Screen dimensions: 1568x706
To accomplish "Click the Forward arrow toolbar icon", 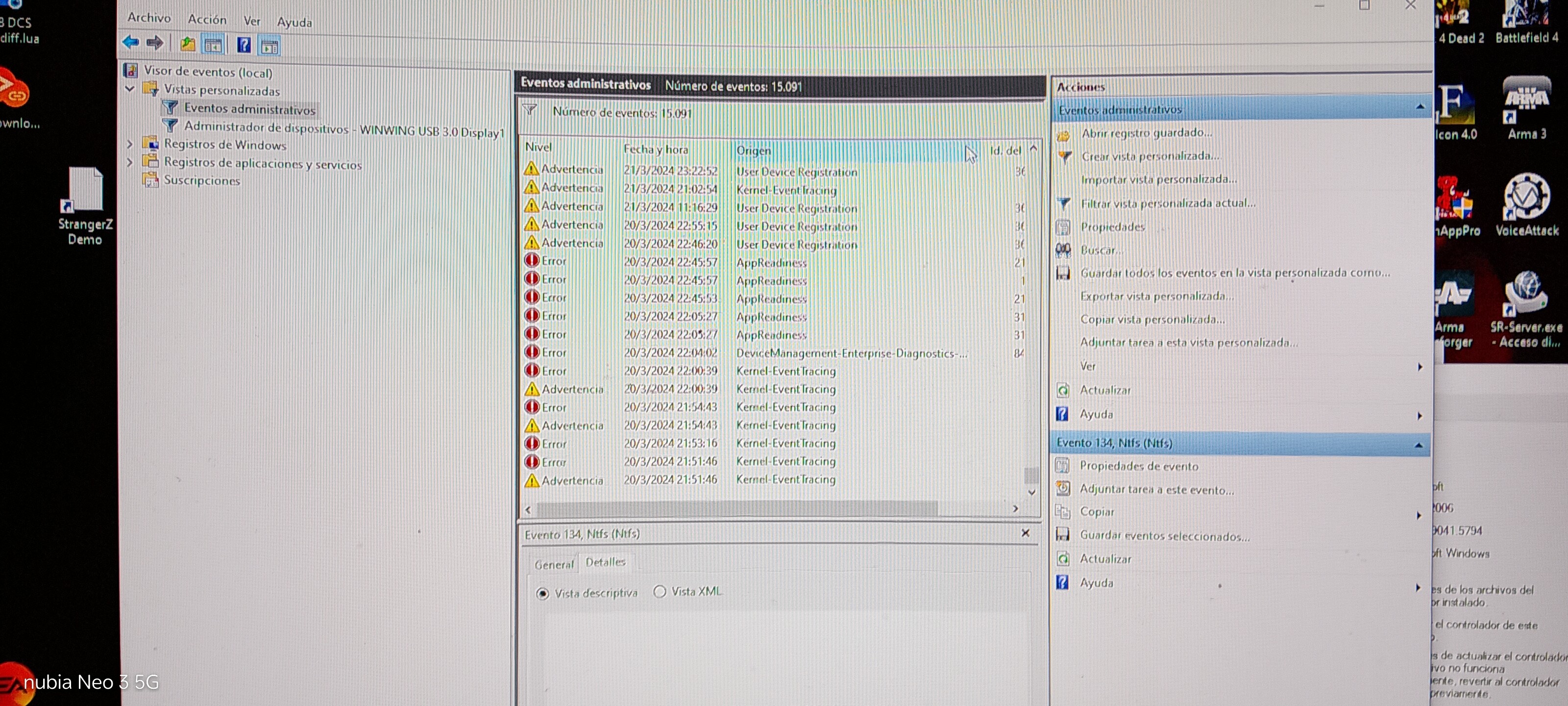I will point(155,43).
